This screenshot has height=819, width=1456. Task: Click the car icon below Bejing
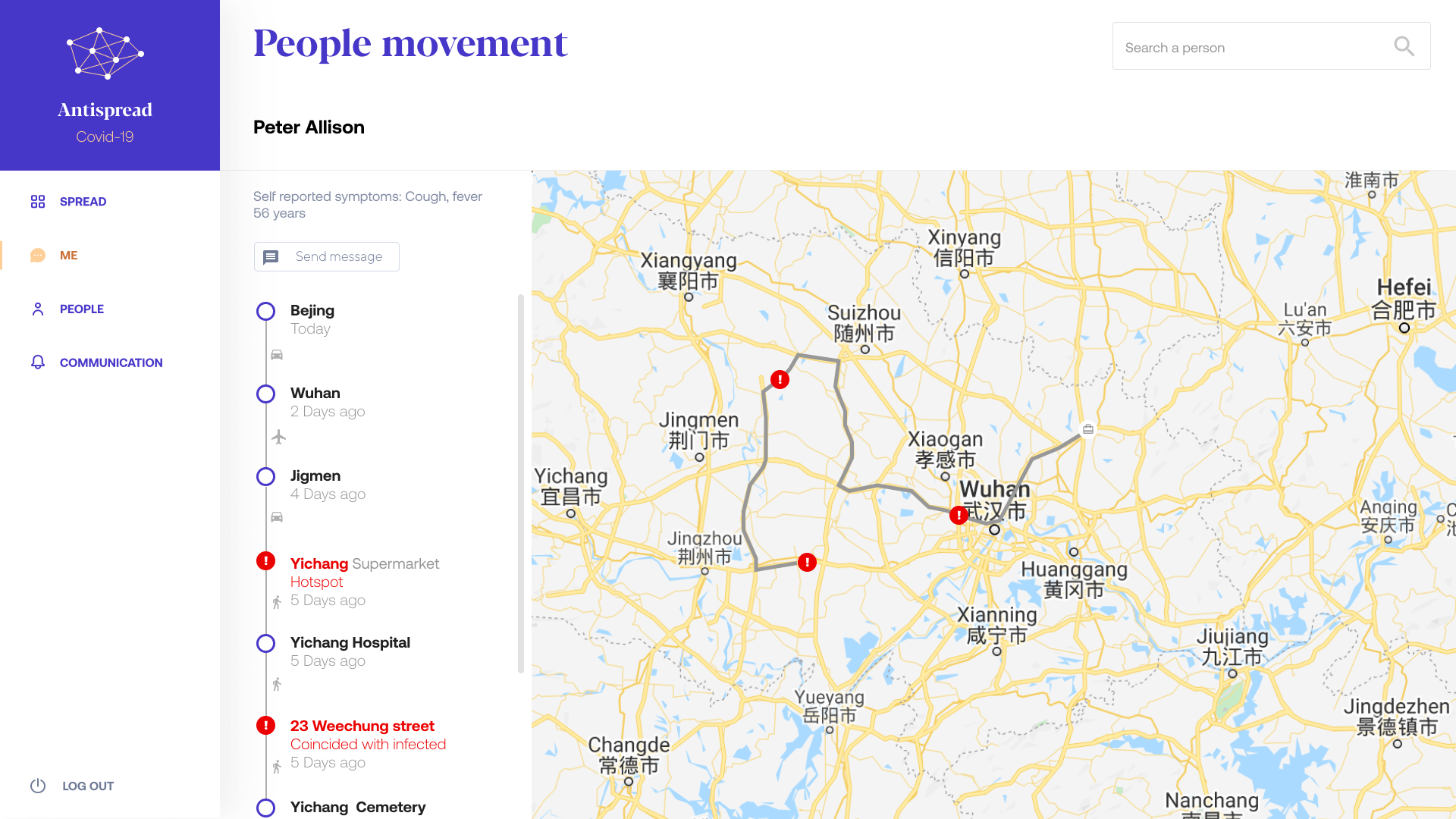coord(277,355)
